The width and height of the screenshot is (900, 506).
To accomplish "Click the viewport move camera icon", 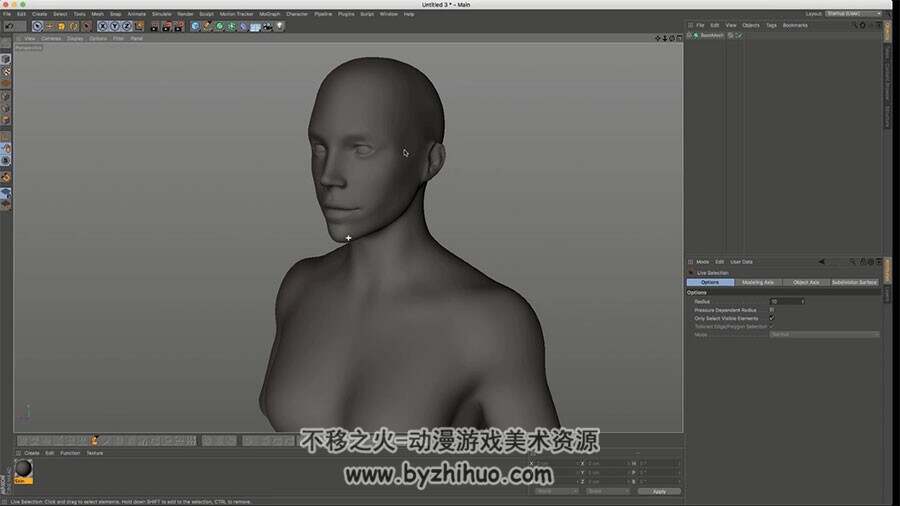I will pyautogui.click(x=658, y=38).
